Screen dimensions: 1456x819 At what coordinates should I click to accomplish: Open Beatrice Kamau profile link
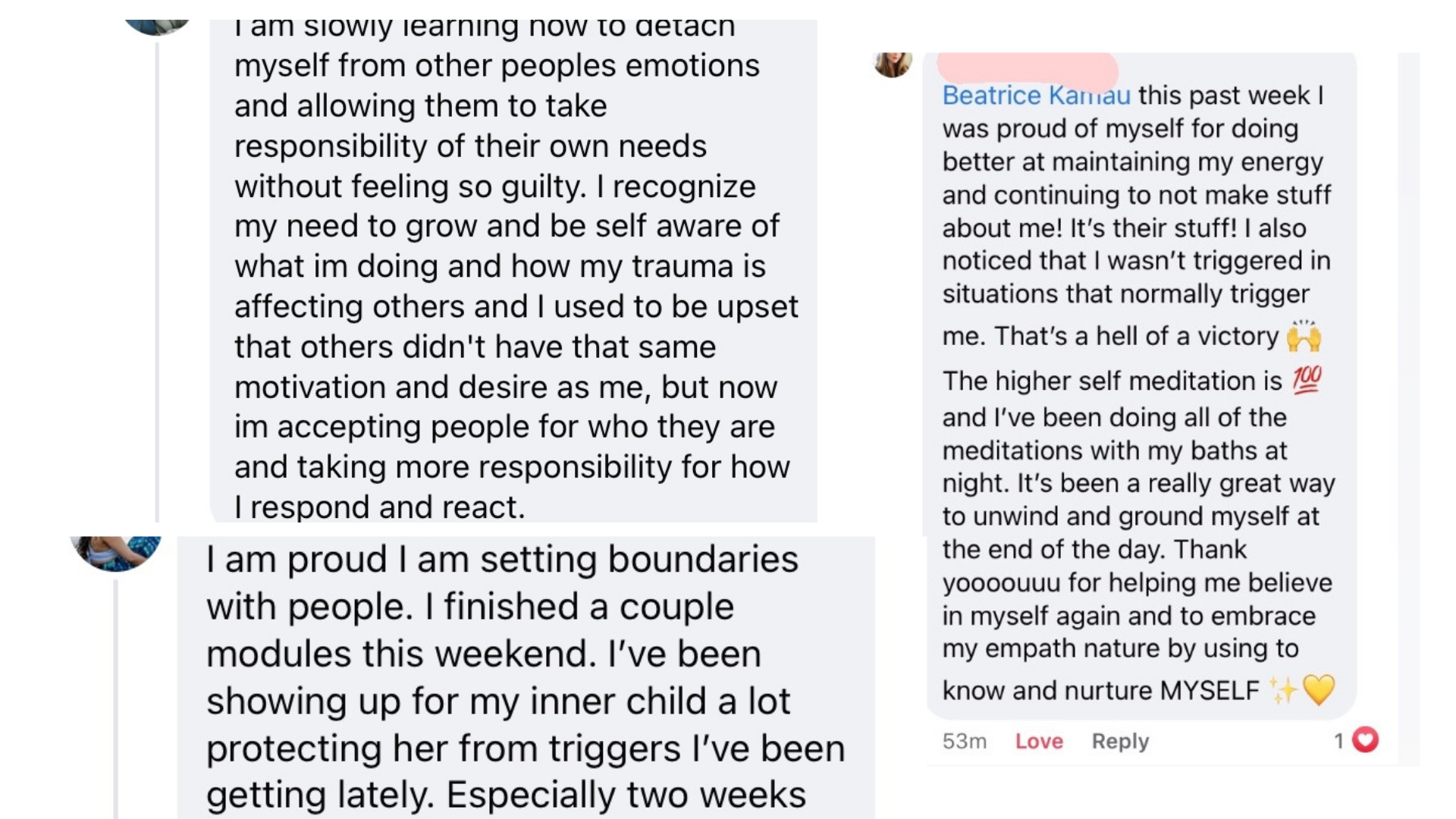coord(1035,96)
